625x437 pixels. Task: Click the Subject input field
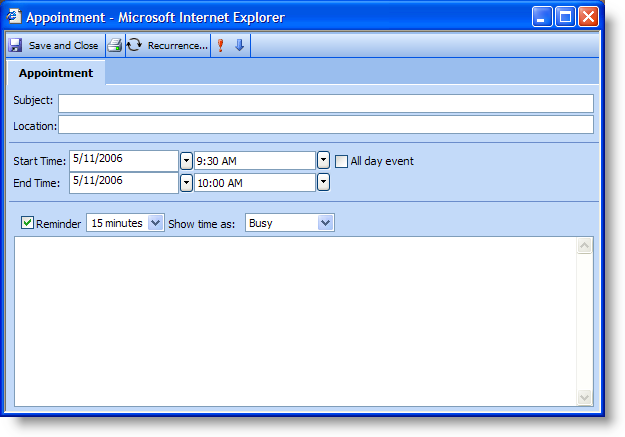point(326,104)
